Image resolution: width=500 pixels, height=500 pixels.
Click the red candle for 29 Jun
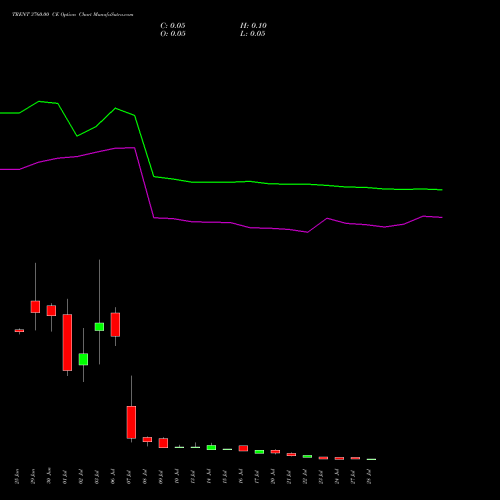(35, 307)
